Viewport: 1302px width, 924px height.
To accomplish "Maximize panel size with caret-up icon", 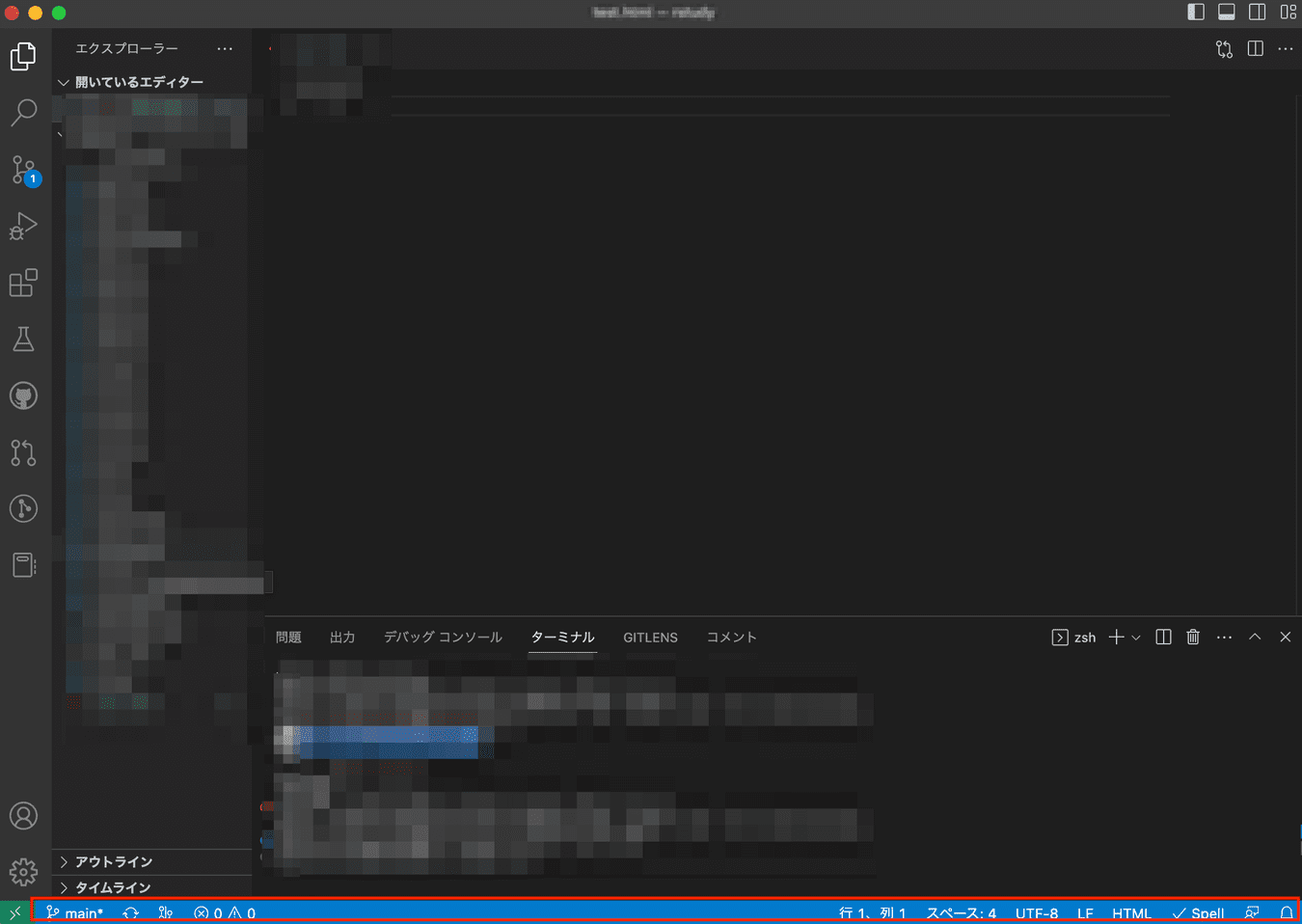I will pyautogui.click(x=1255, y=637).
